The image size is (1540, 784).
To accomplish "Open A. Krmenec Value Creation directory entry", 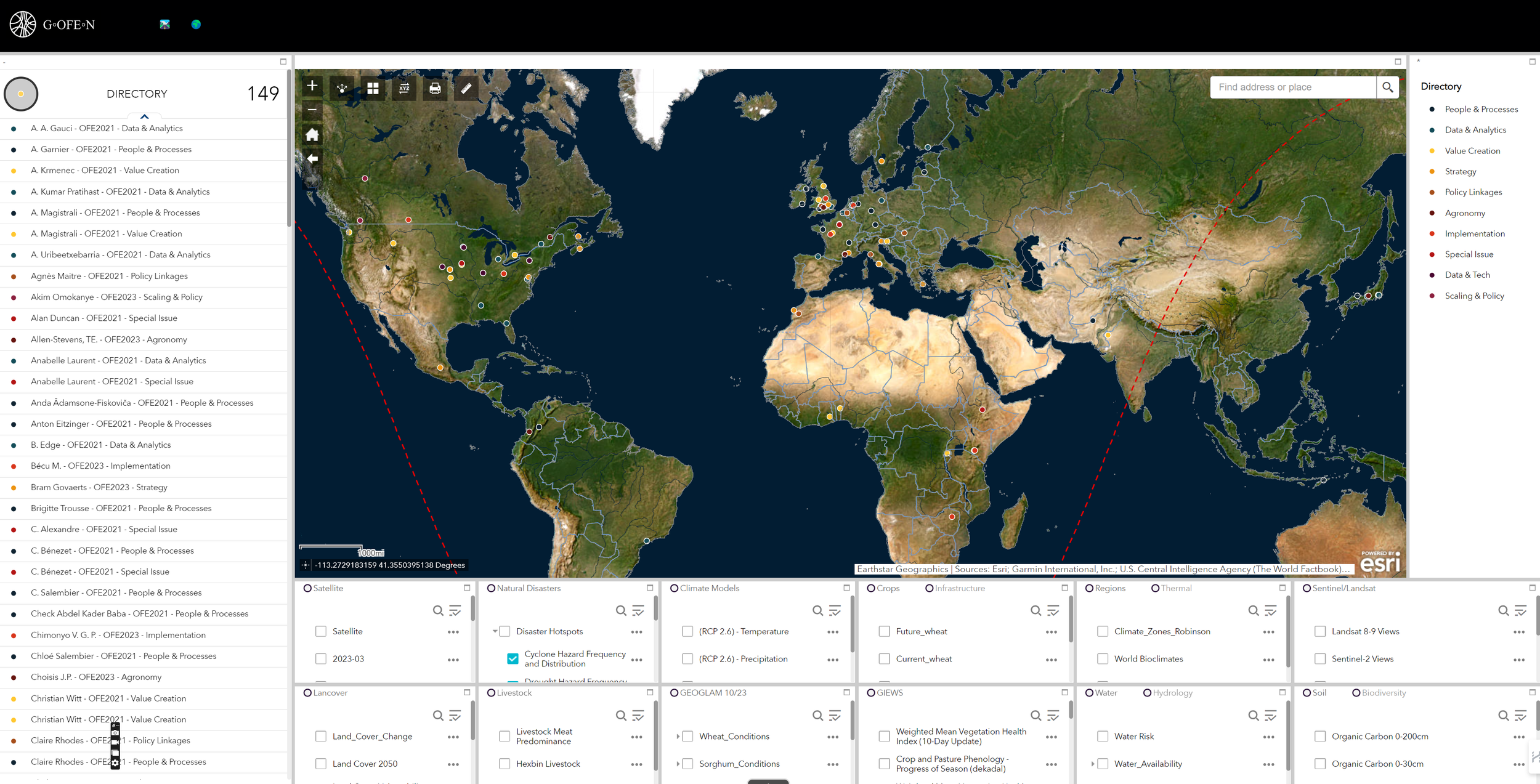I will click(105, 171).
